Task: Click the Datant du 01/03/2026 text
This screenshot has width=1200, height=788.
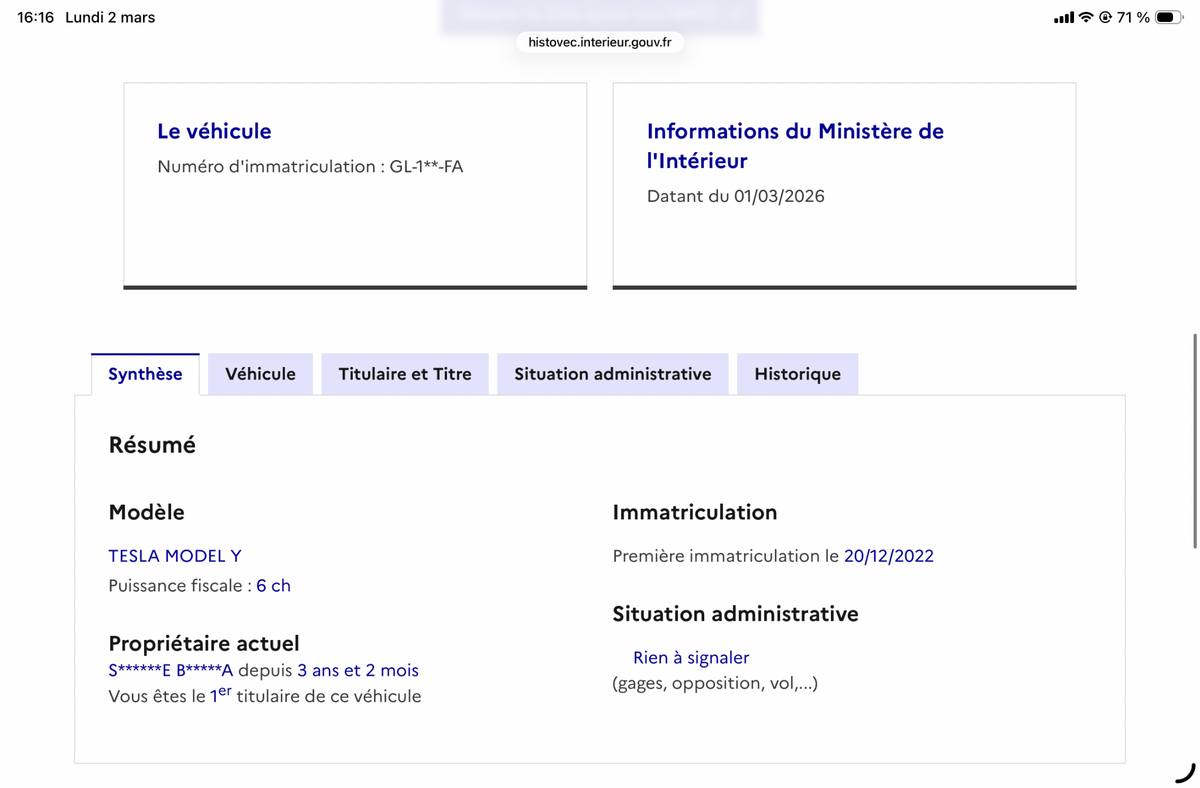Action: pos(736,196)
